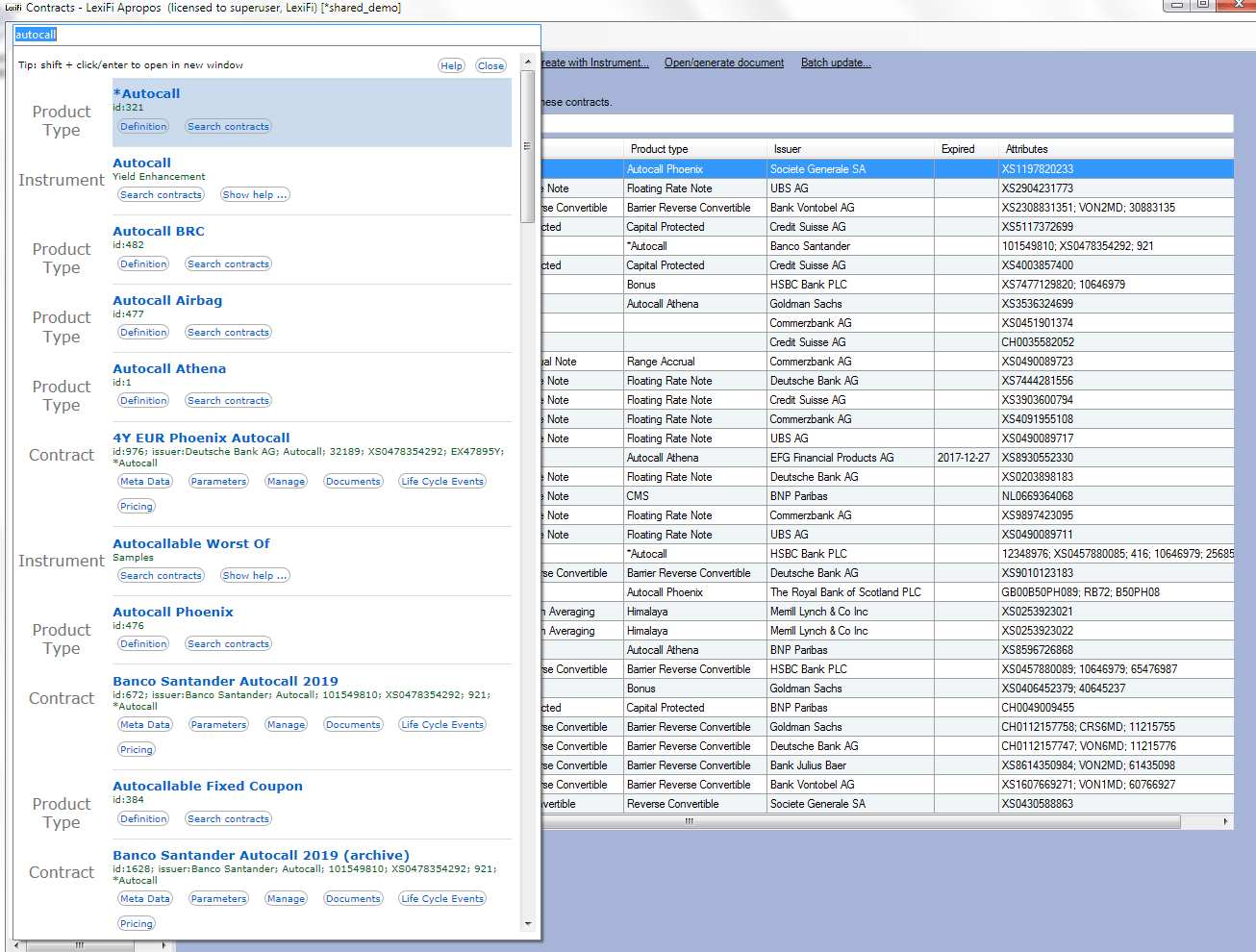Open Parameters for 4Y EUR Phoenix Autocall
Image resolution: width=1256 pixels, height=952 pixels.
[218, 482]
